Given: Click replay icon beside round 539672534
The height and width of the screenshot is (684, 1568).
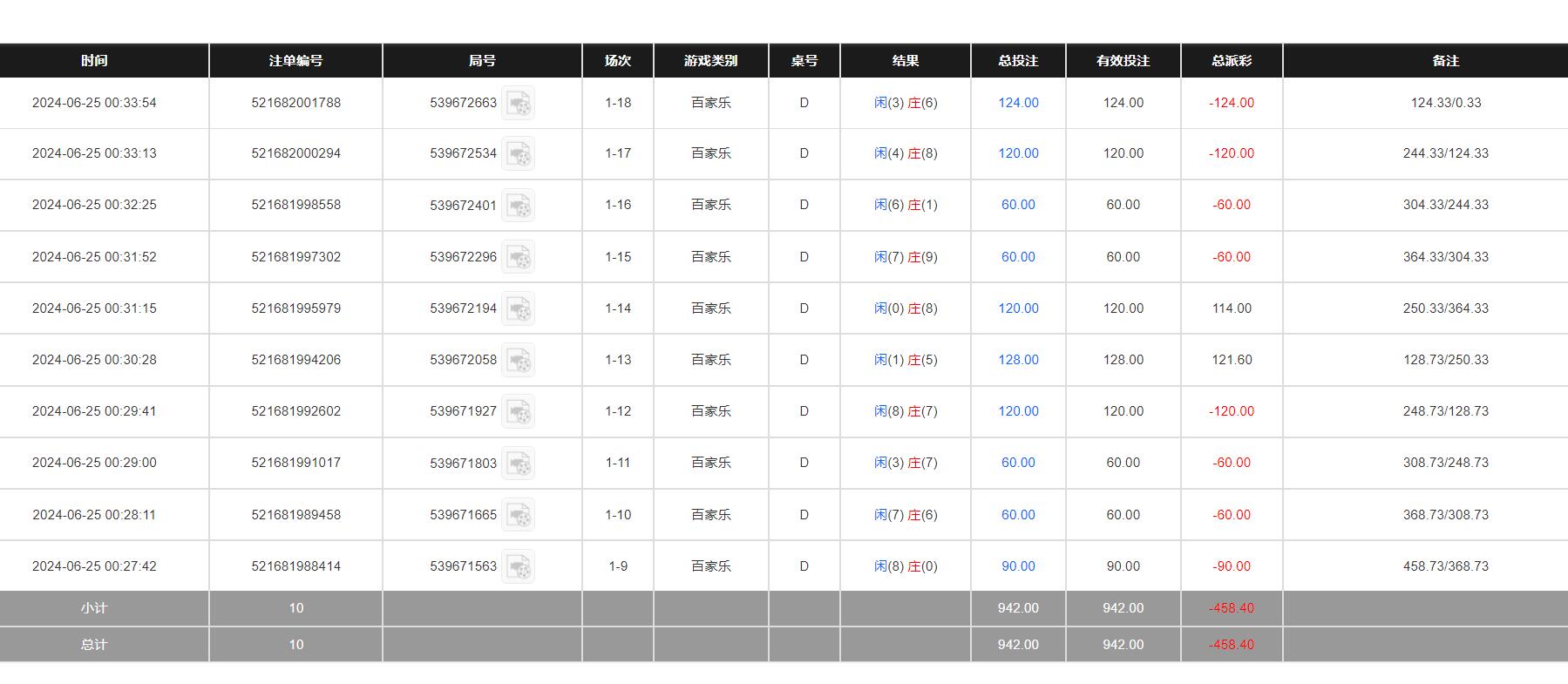Looking at the screenshot, I should (519, 154).
